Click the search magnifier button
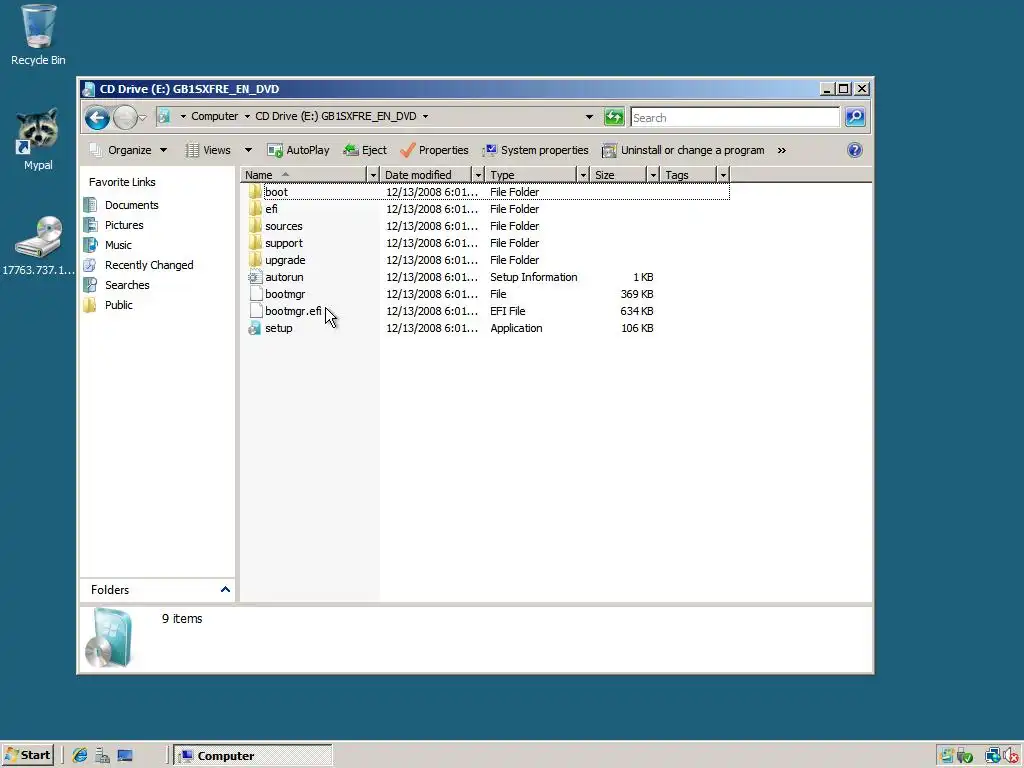The width and height of the screenshot is (1024, 768). coord(855,117)
